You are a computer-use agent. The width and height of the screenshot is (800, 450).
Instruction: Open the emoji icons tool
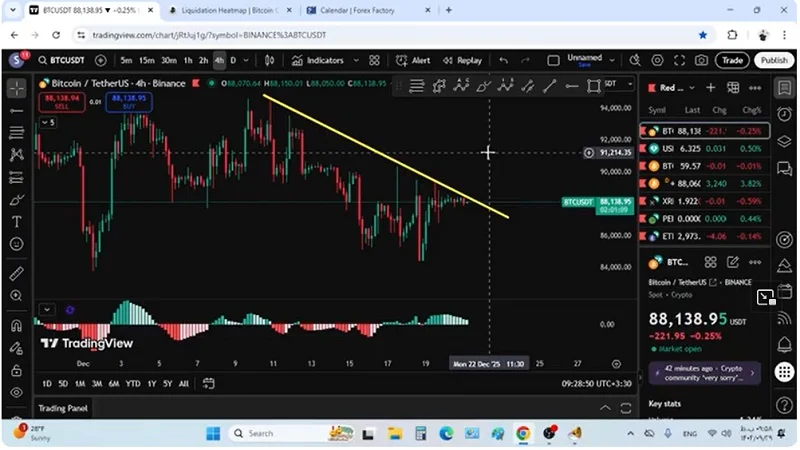tap(16, 244)
